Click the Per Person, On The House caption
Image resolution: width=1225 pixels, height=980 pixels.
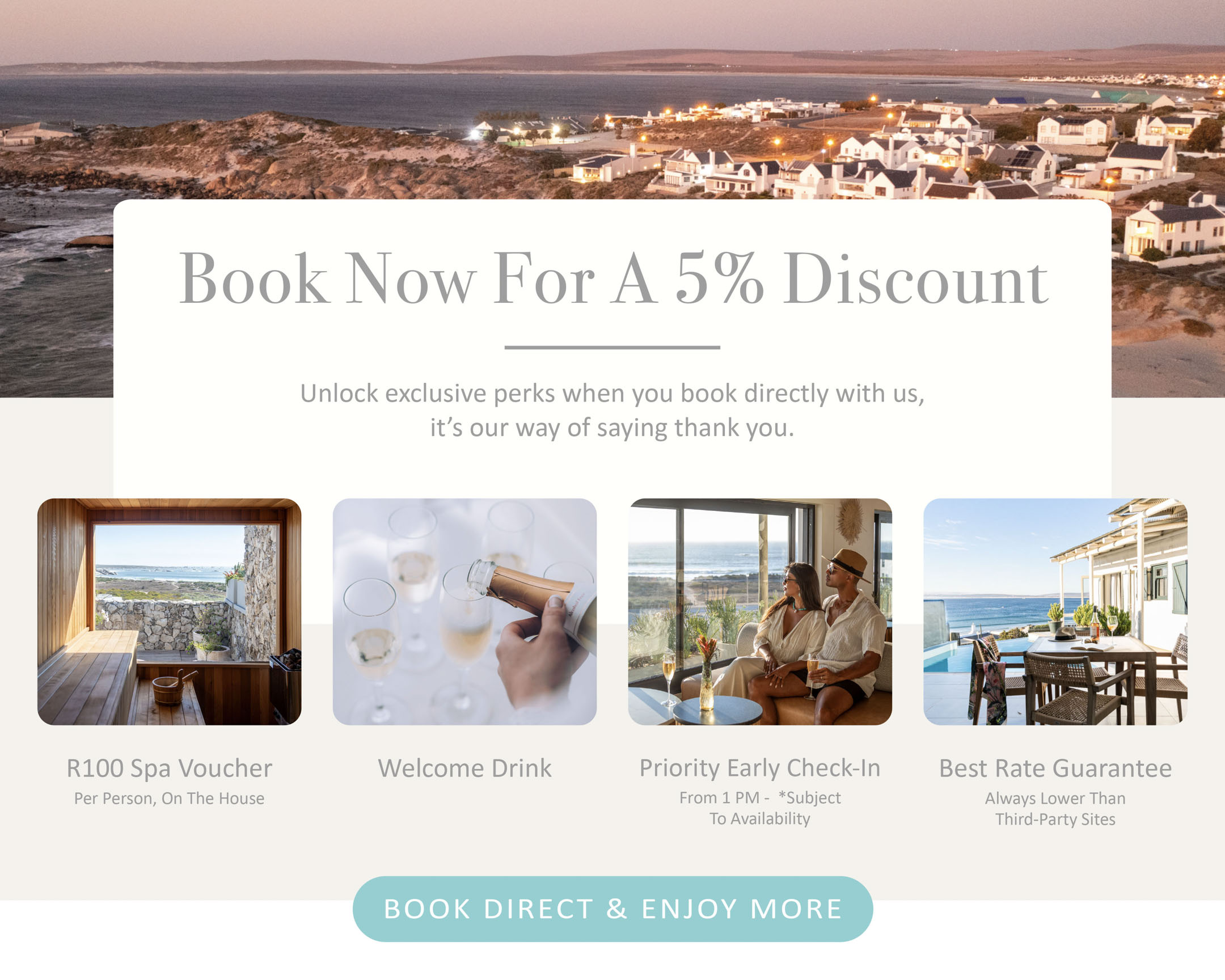(170, 798)
